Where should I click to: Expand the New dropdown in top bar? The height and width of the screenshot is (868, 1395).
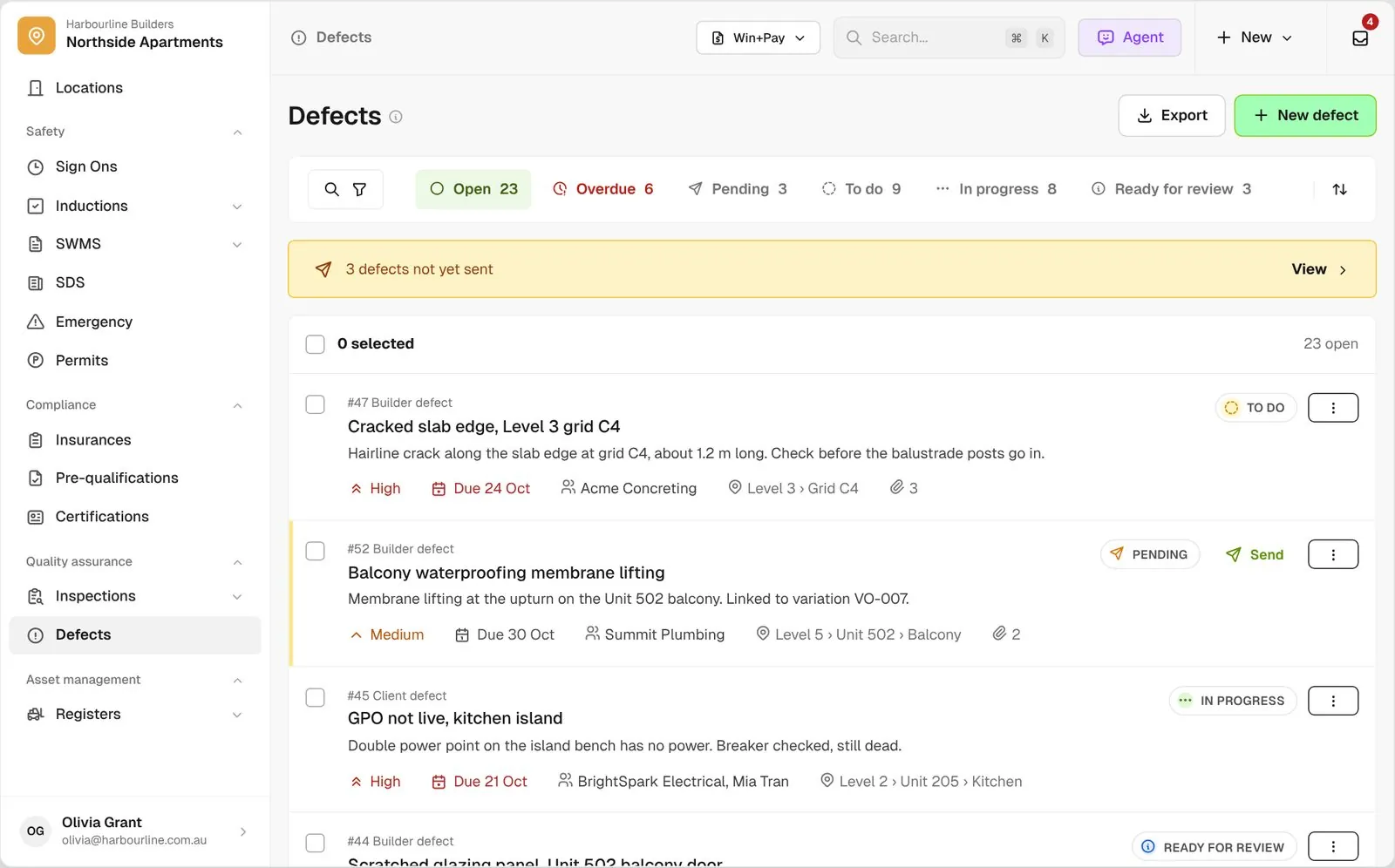click(1254, 37)
